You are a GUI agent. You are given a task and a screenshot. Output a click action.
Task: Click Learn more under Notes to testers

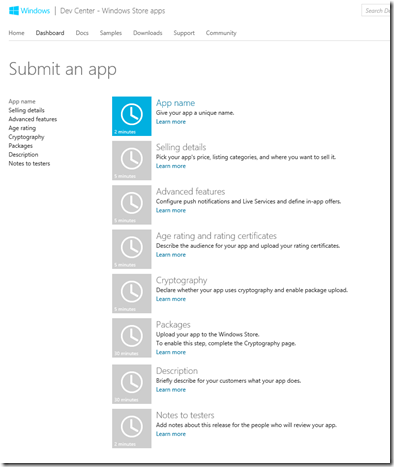(x=171, y=434)
